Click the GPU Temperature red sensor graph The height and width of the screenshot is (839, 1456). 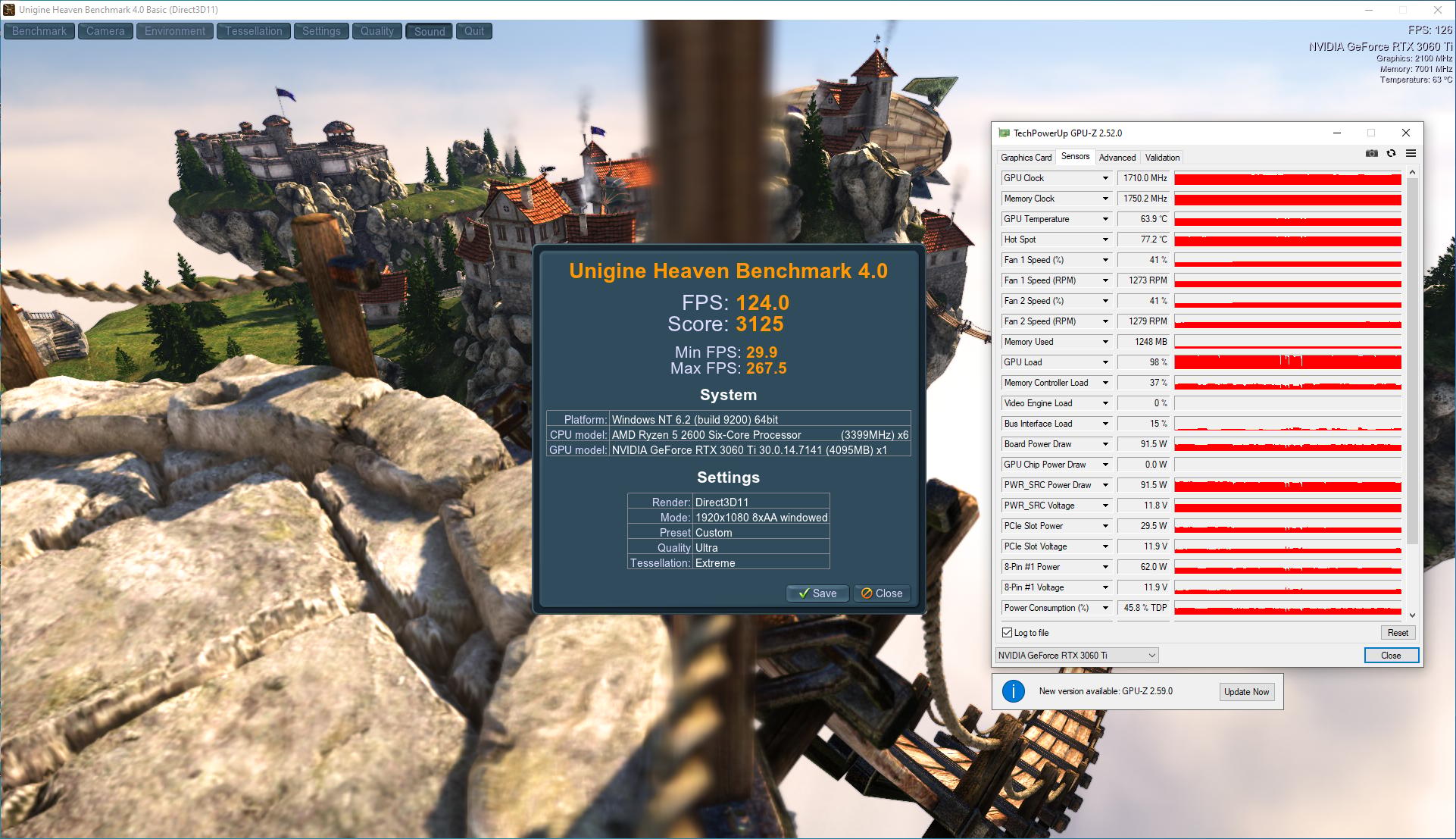point(1287,219)
